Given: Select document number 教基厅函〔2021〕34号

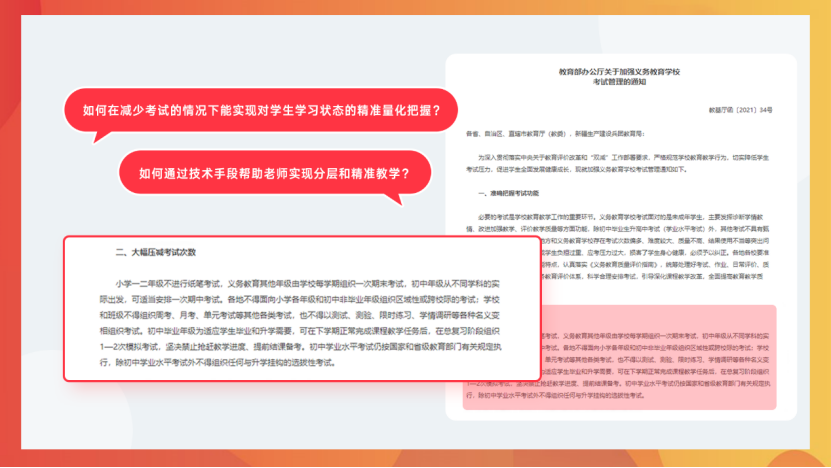Looking at the screenshot, I should tap(746, 108).
